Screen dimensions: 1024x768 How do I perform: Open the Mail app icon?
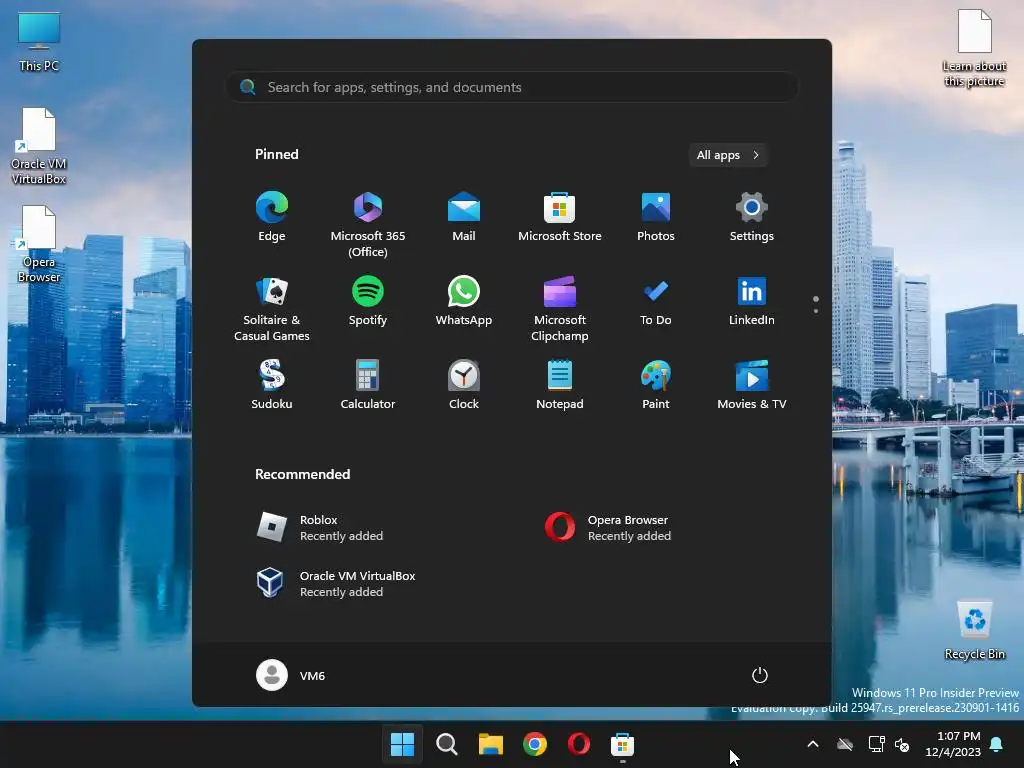[x=464, y=217]
